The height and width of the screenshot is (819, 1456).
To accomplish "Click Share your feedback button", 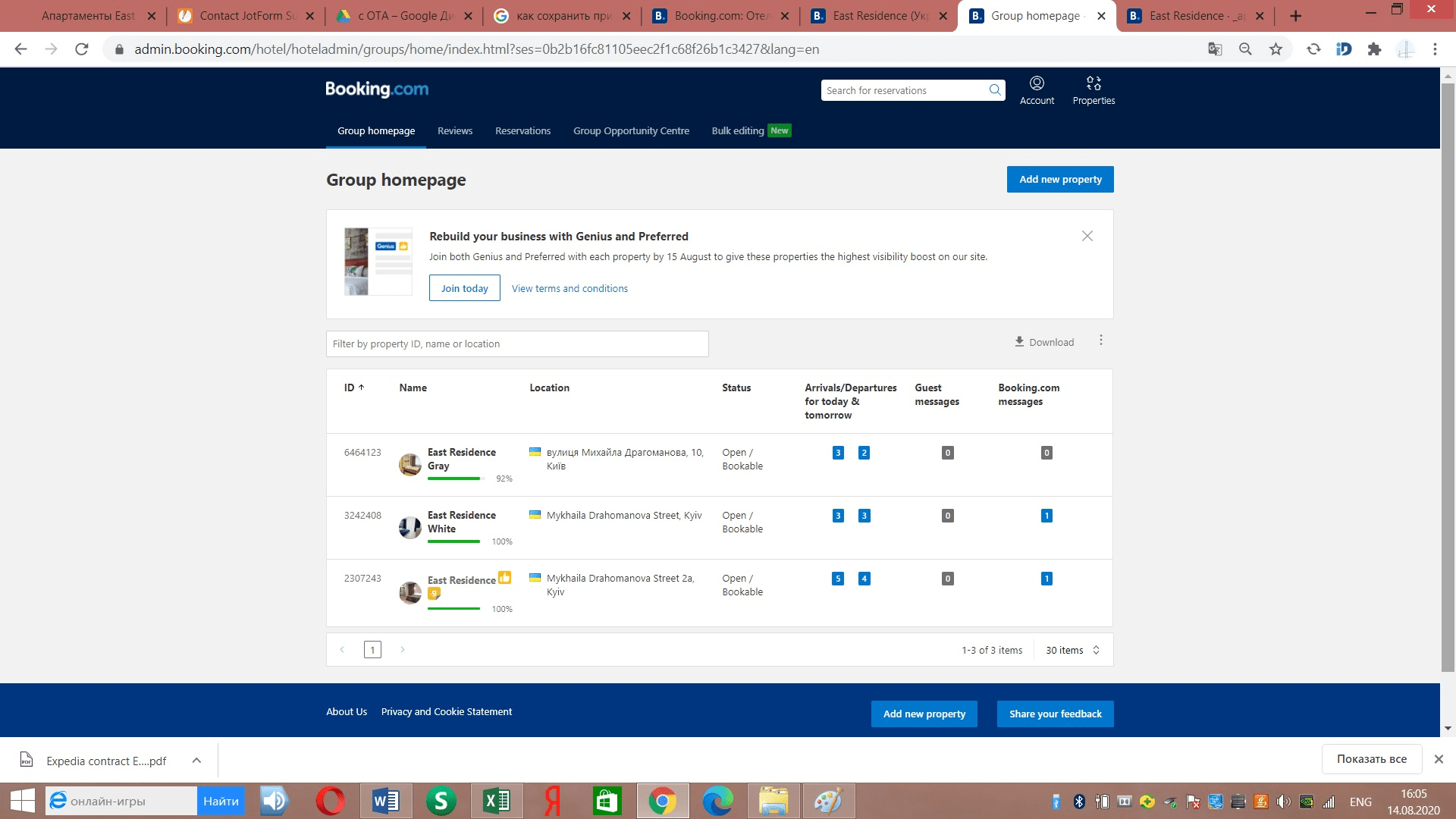I will (x=1055, y=714).
